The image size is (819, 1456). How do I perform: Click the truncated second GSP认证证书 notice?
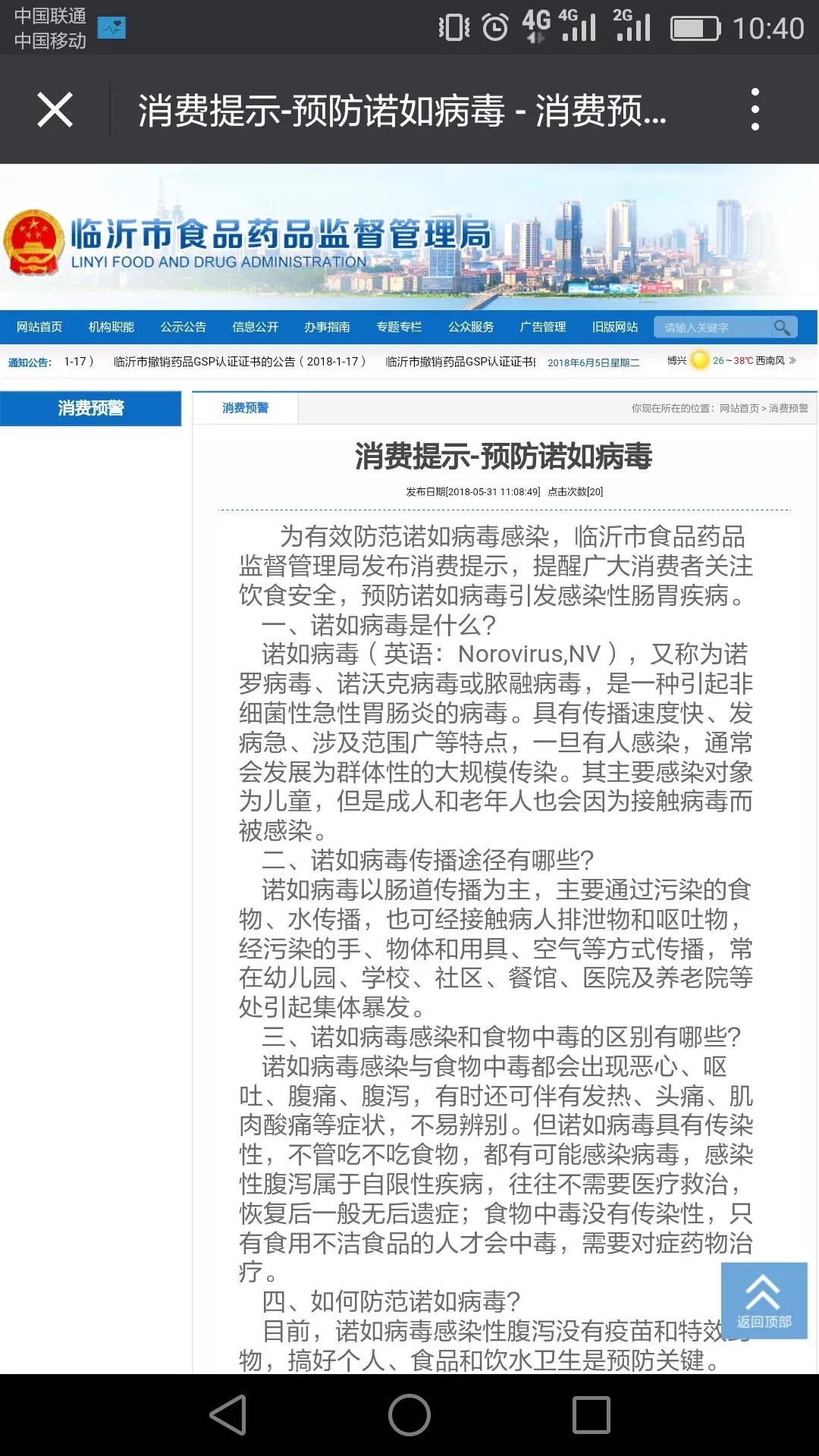(460, 362)
